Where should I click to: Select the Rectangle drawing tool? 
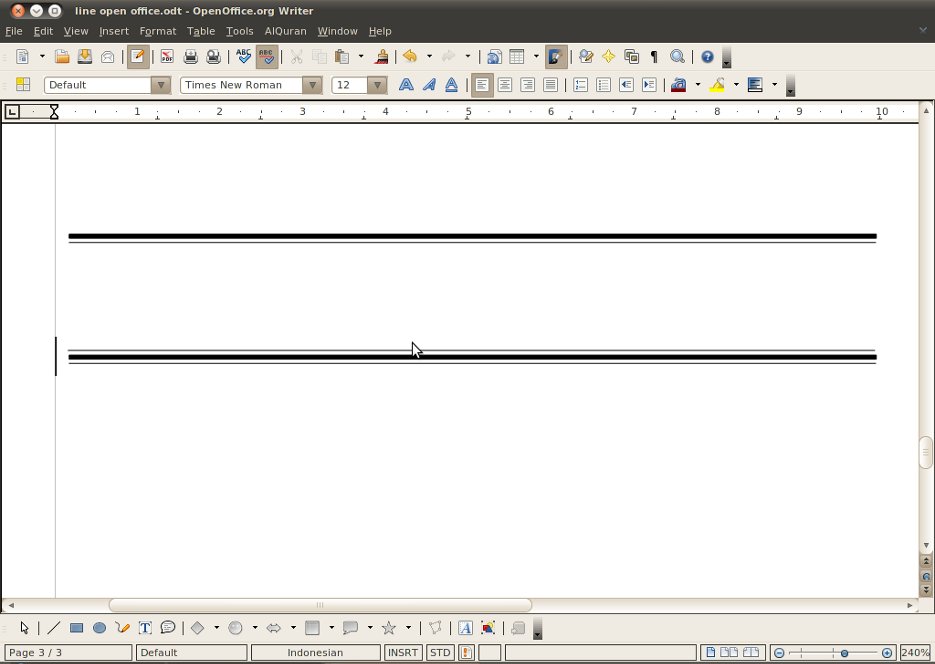tap(76, 628)
